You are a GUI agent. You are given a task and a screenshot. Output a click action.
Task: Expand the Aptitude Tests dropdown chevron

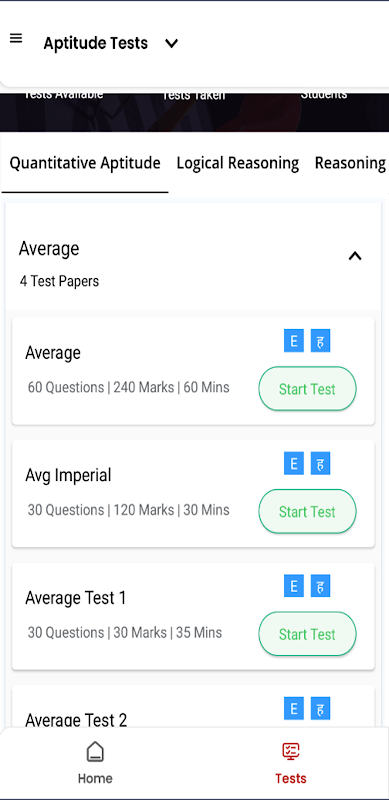point(172,44)
